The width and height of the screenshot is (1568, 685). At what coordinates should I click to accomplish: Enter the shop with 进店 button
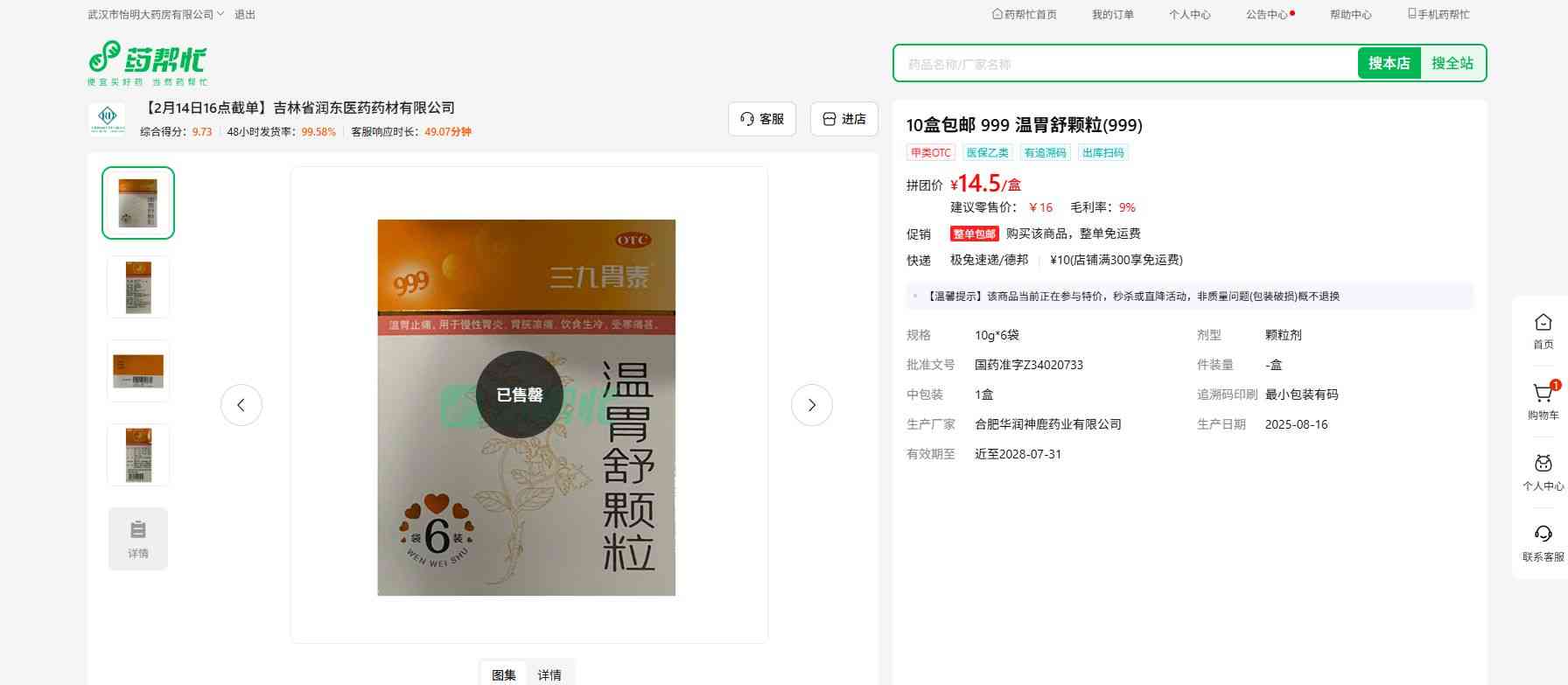(x=843, y=119)
